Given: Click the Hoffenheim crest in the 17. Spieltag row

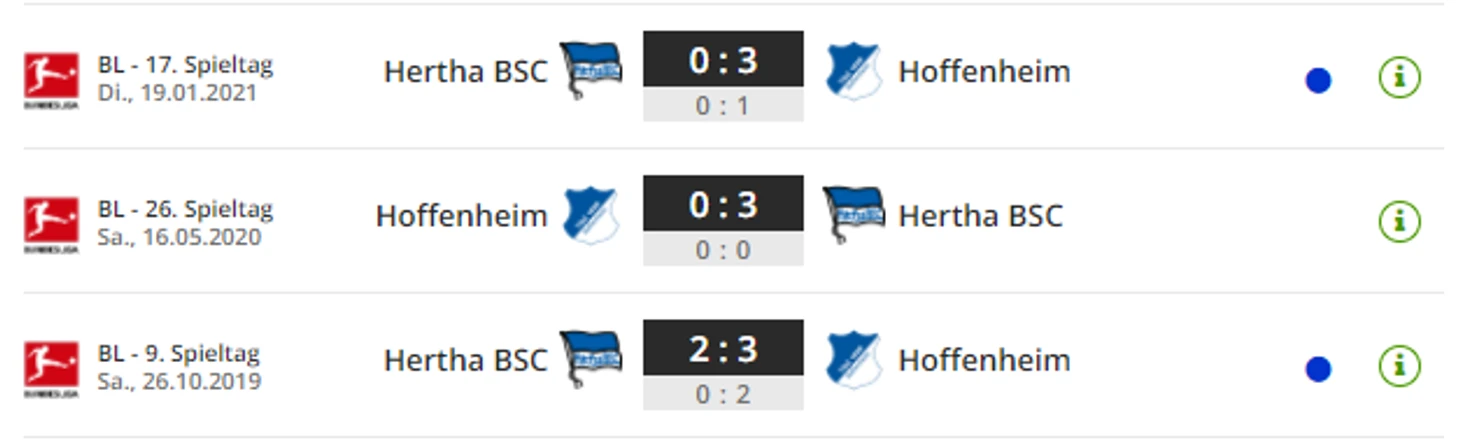Looking at the screenshot, I should pyautogui.click(x=853, y=71).
